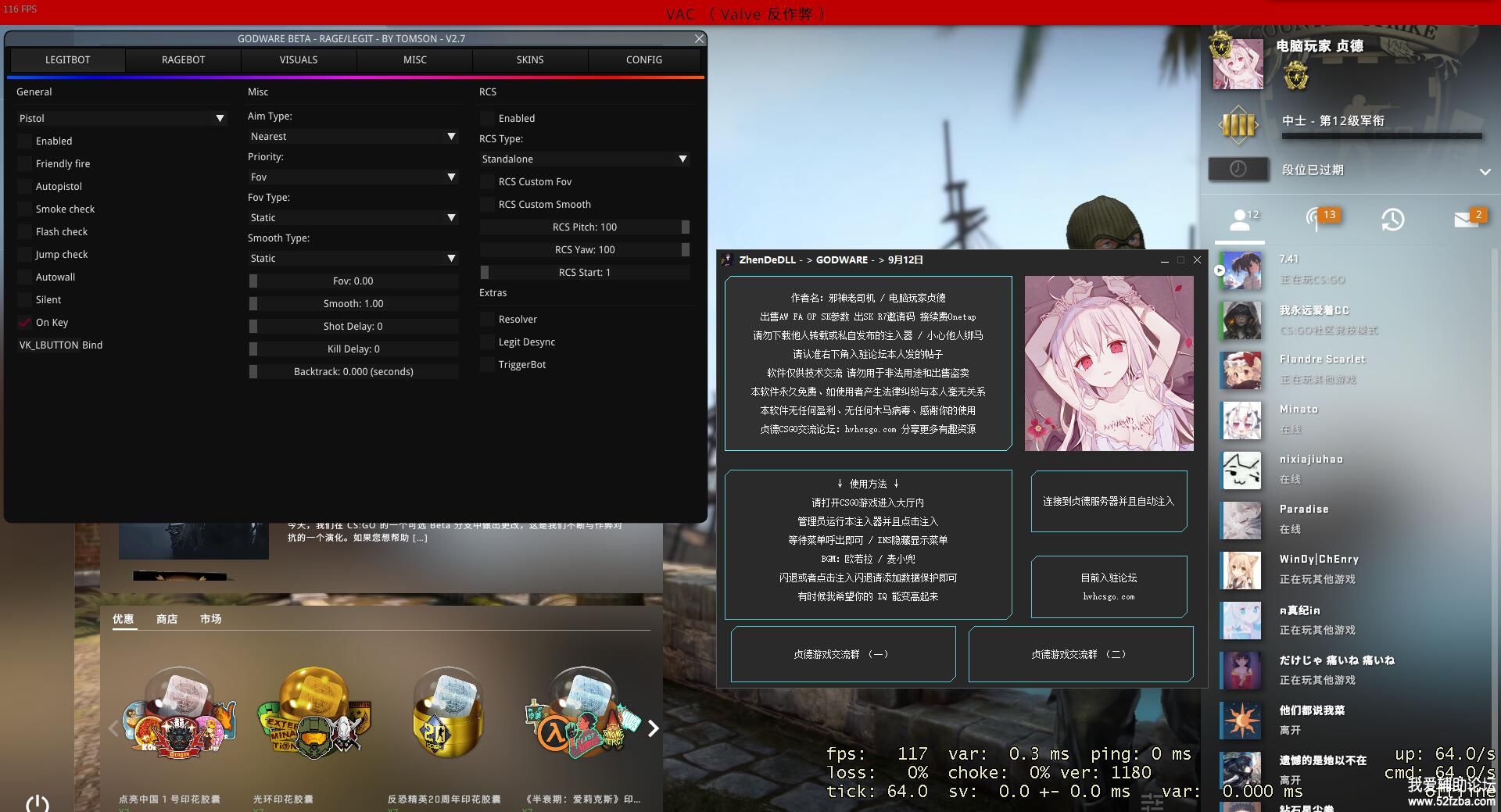This screenshot has width=1501, height=812.
Task: Open Aim Type Nearest dropdown
Action: pyautogui.click(x=353, y=136)
